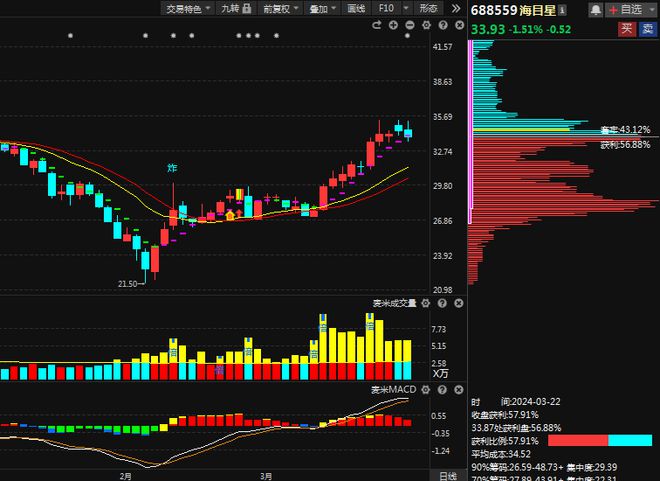Click the yellow current-price chip bar

522,130
